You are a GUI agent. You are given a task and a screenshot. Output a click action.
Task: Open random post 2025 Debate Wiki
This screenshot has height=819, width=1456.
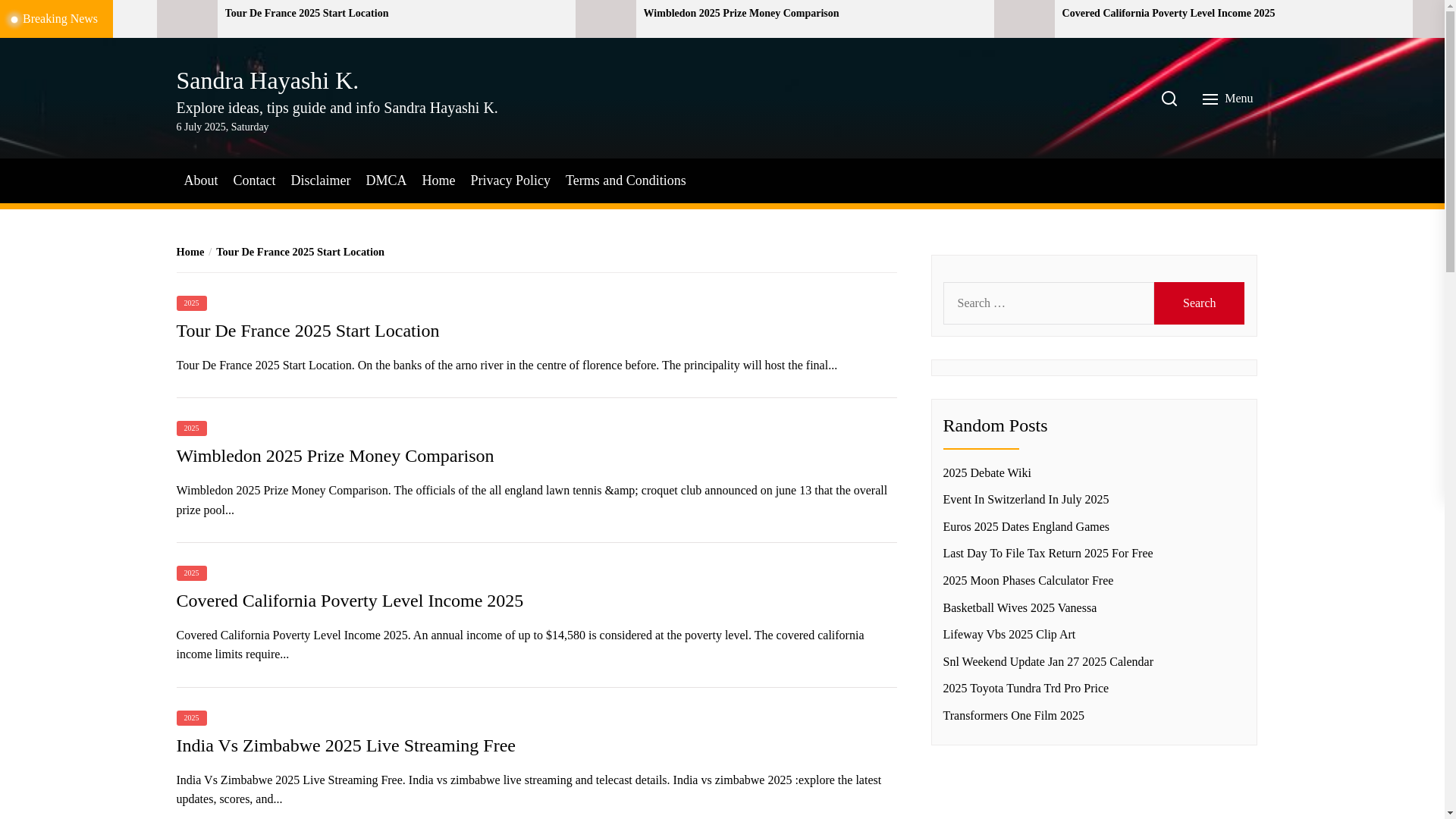[x=987, y=472]
